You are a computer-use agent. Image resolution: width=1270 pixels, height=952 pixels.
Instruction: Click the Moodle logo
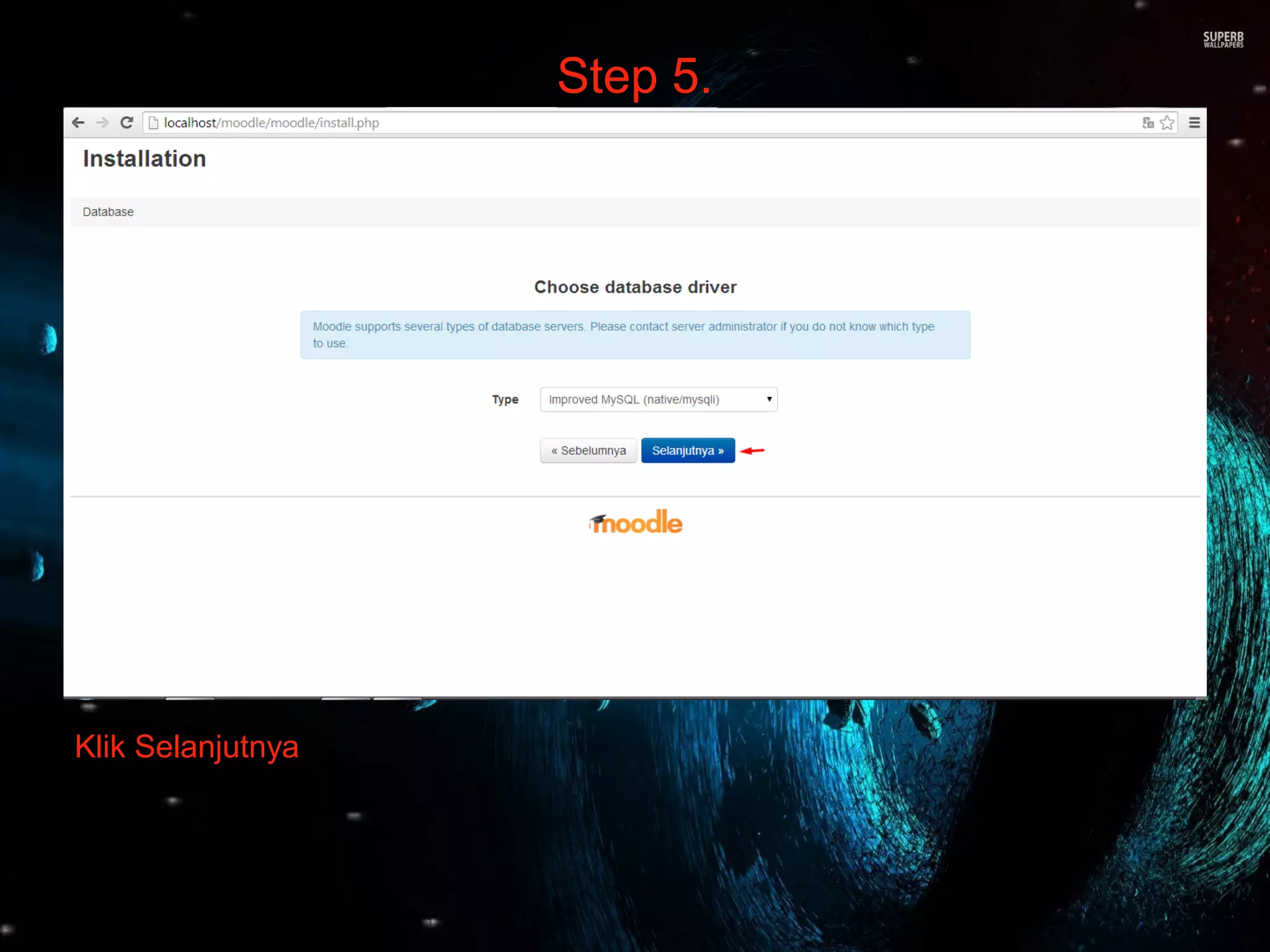click(636, 522)
